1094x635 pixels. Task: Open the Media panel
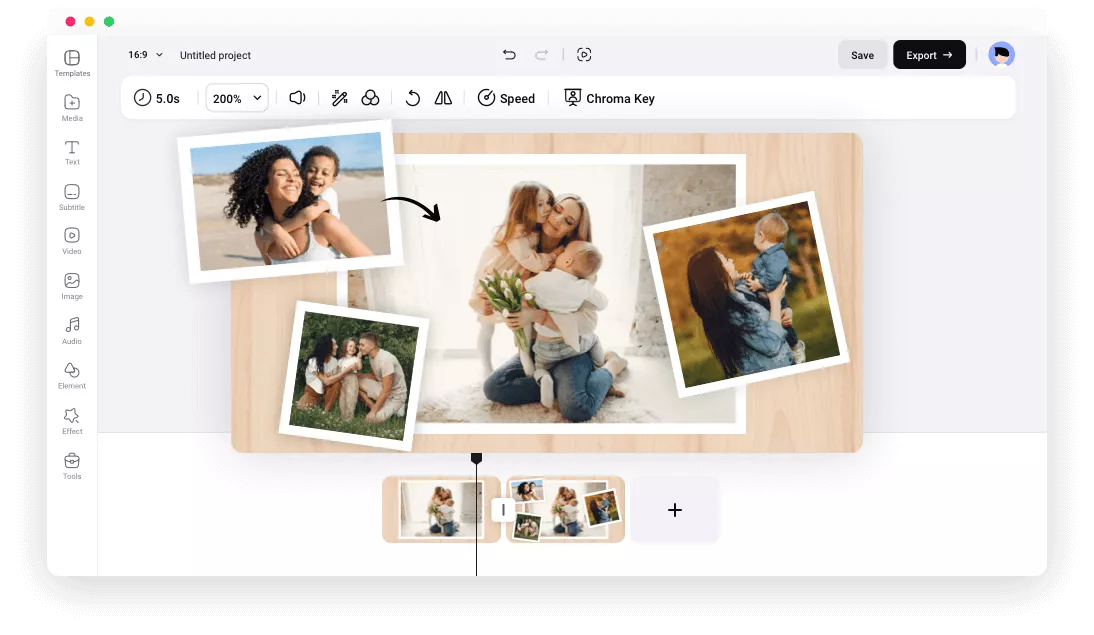pos(71,108)
